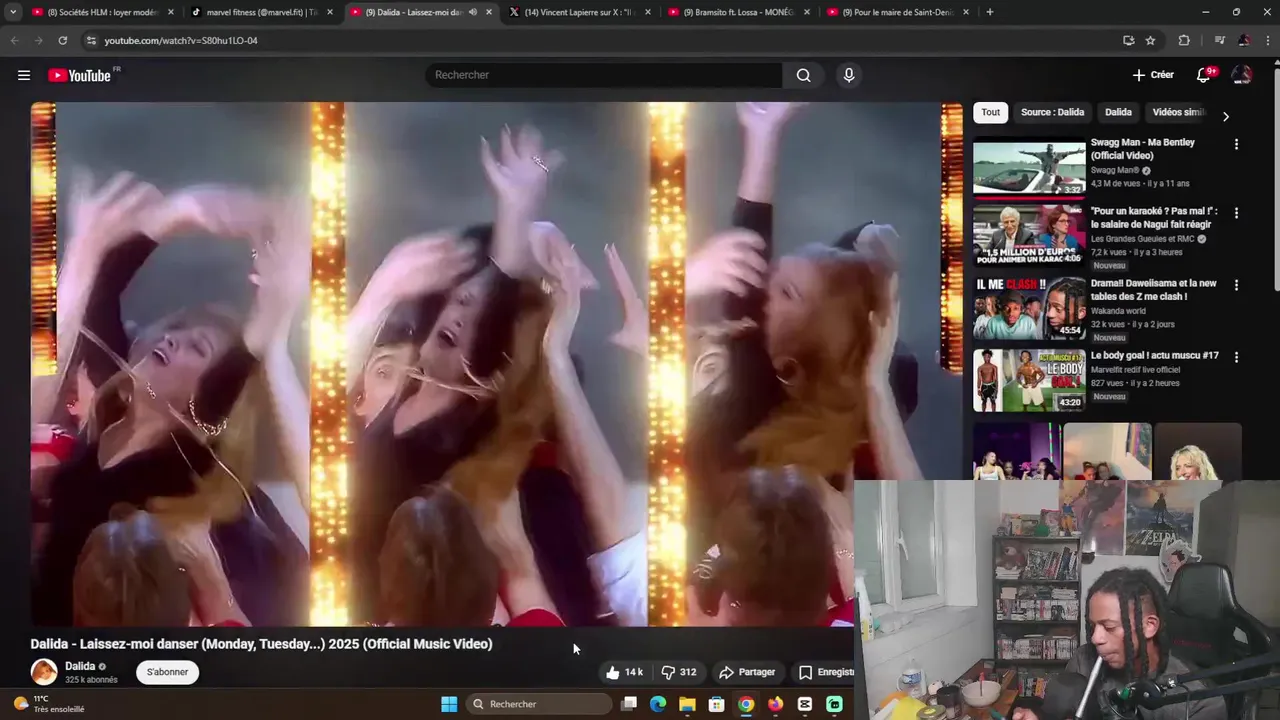Open Chrome extensions puzzle icon
This screenshot has height=720, width=1280.
[x=1184, y=40]
